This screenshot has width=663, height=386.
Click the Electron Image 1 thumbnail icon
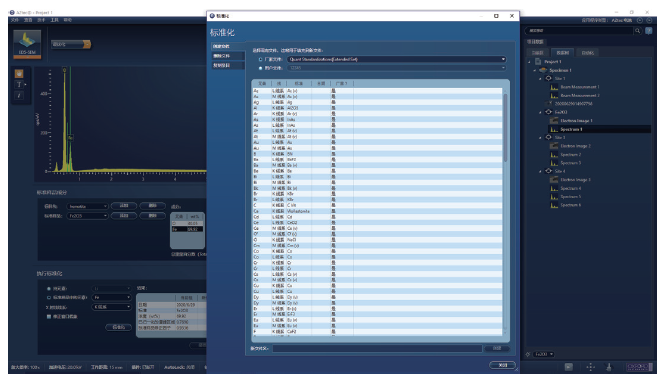click(553, 120)
